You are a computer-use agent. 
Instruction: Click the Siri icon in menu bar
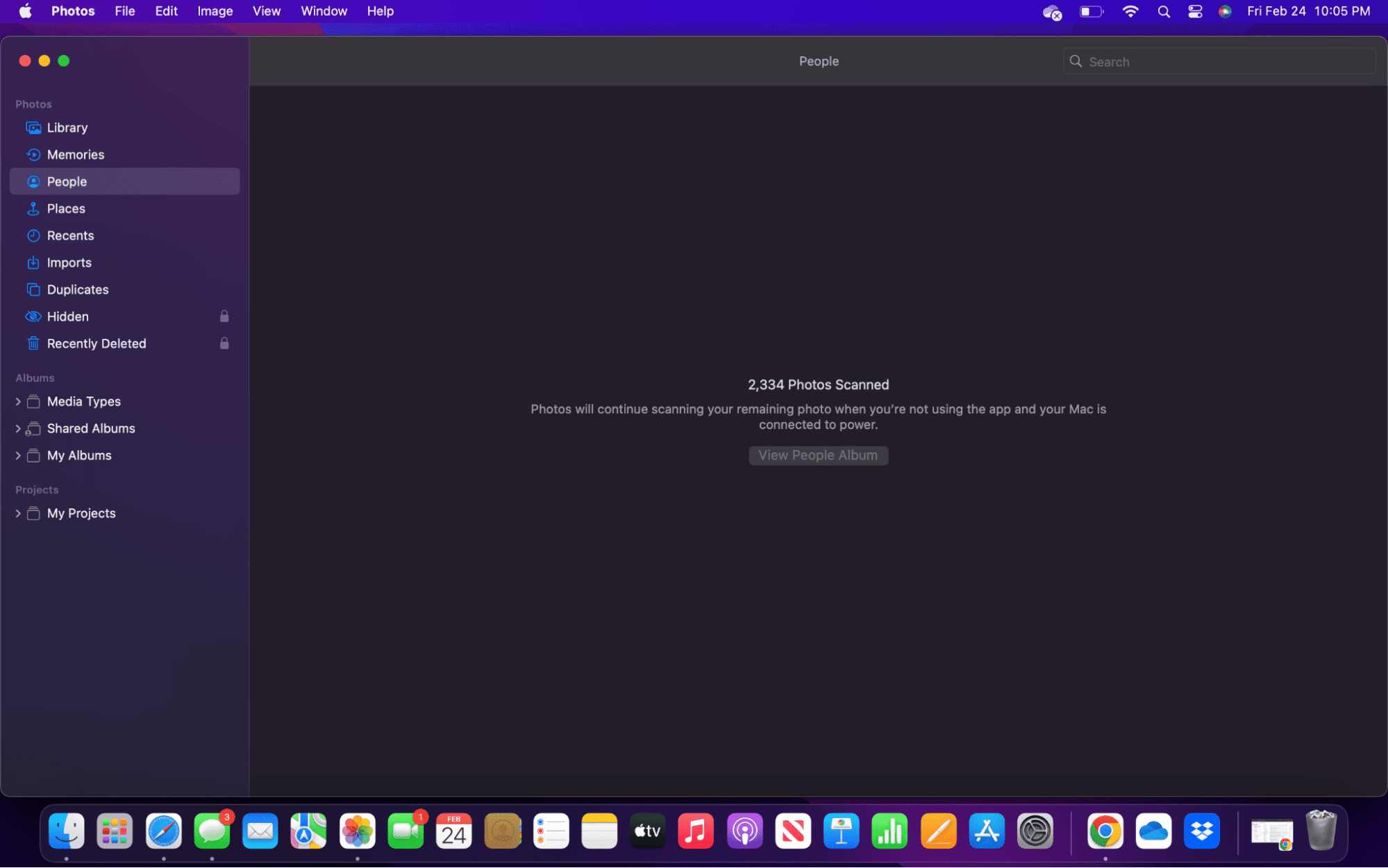1225,11
